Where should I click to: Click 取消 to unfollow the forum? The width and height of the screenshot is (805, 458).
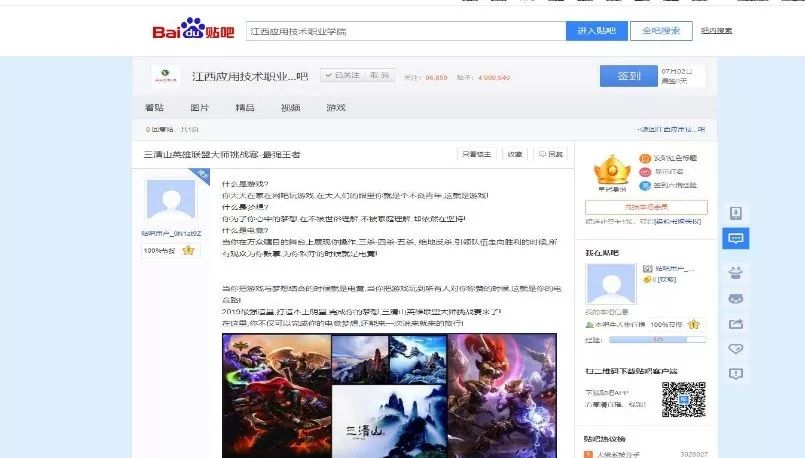380,75
